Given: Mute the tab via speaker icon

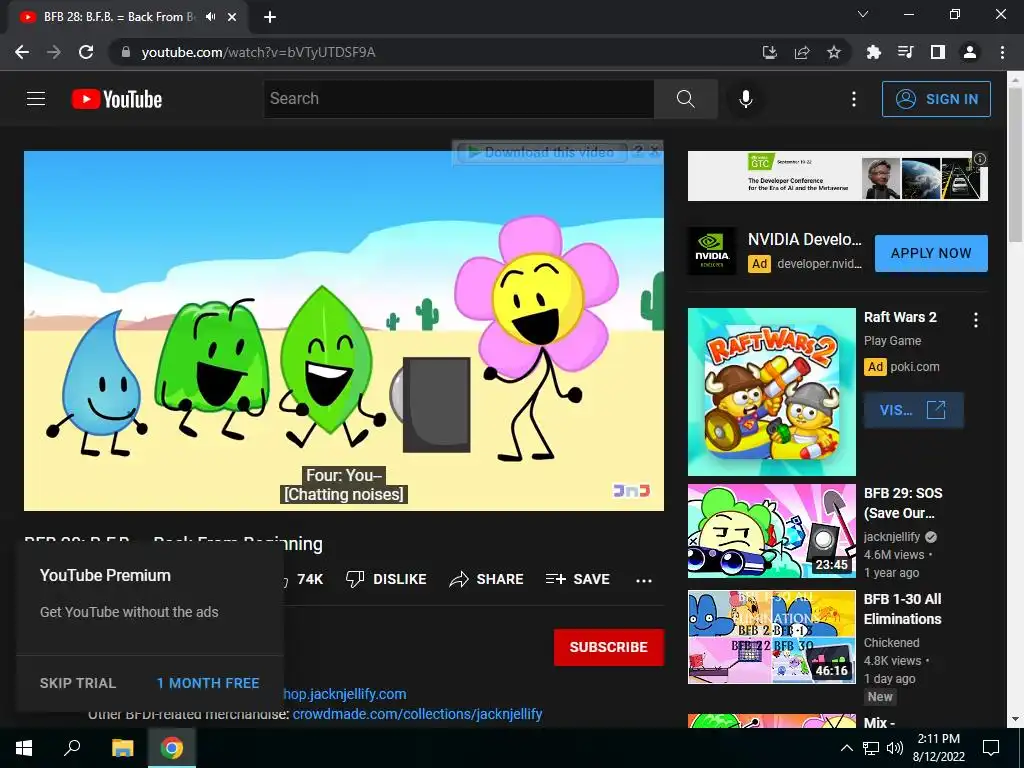Looking at the screenshot, I should pyautogui.click(x=210, y=17).
